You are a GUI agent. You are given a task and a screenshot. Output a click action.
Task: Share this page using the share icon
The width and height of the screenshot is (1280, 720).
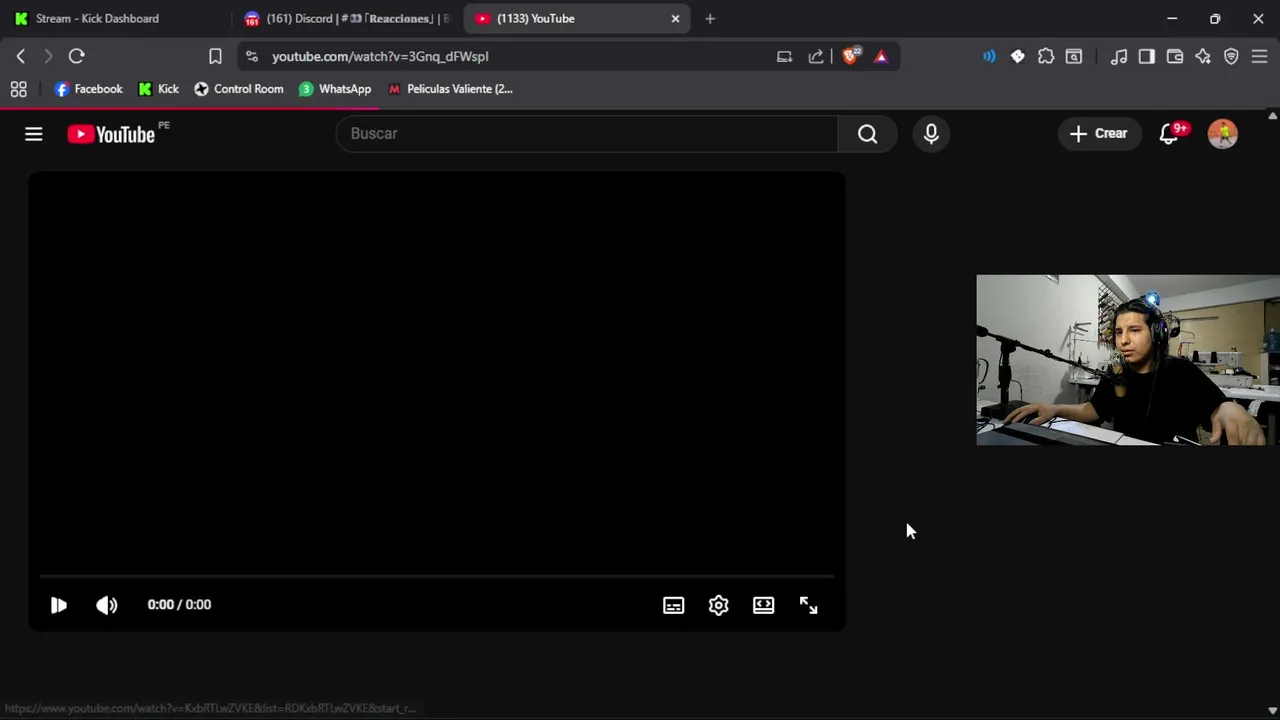click(x=816, y=56)
